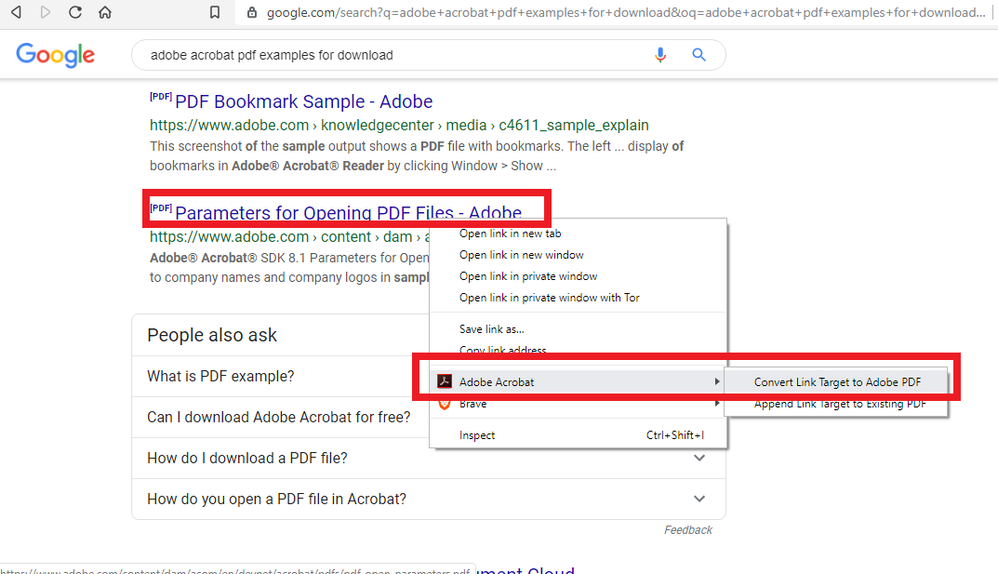998x574 pixels.
Task: Select 'Open link in new tab'
Action: pyautogui.click(x=510, y=234)
